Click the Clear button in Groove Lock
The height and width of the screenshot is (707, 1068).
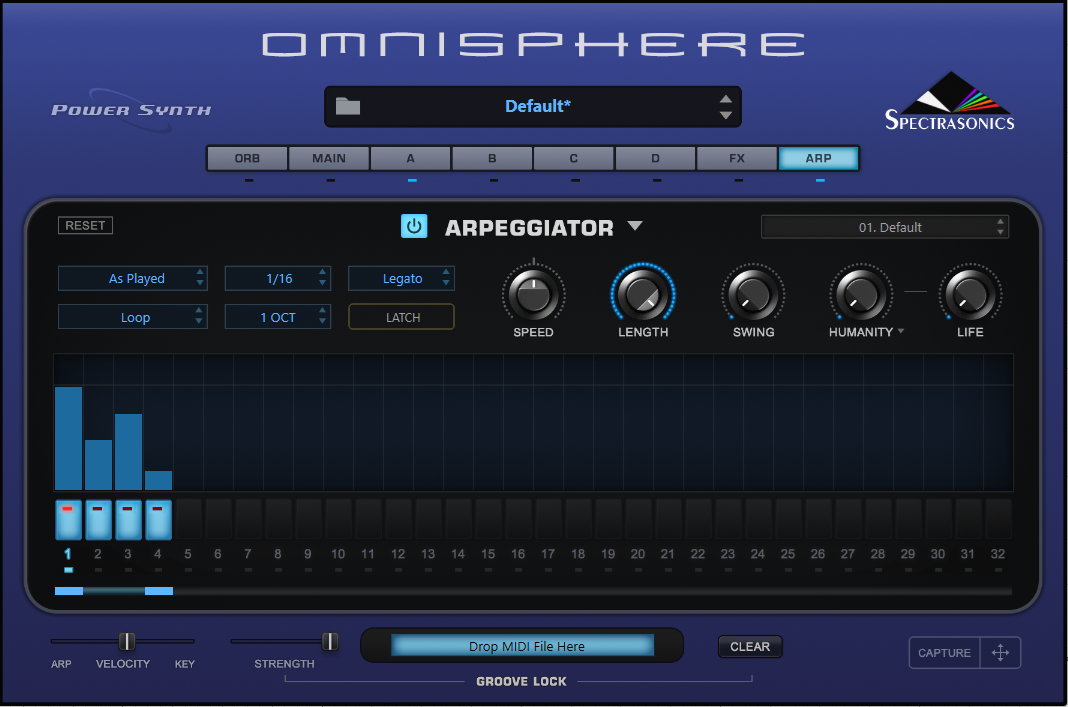point(750,647)
